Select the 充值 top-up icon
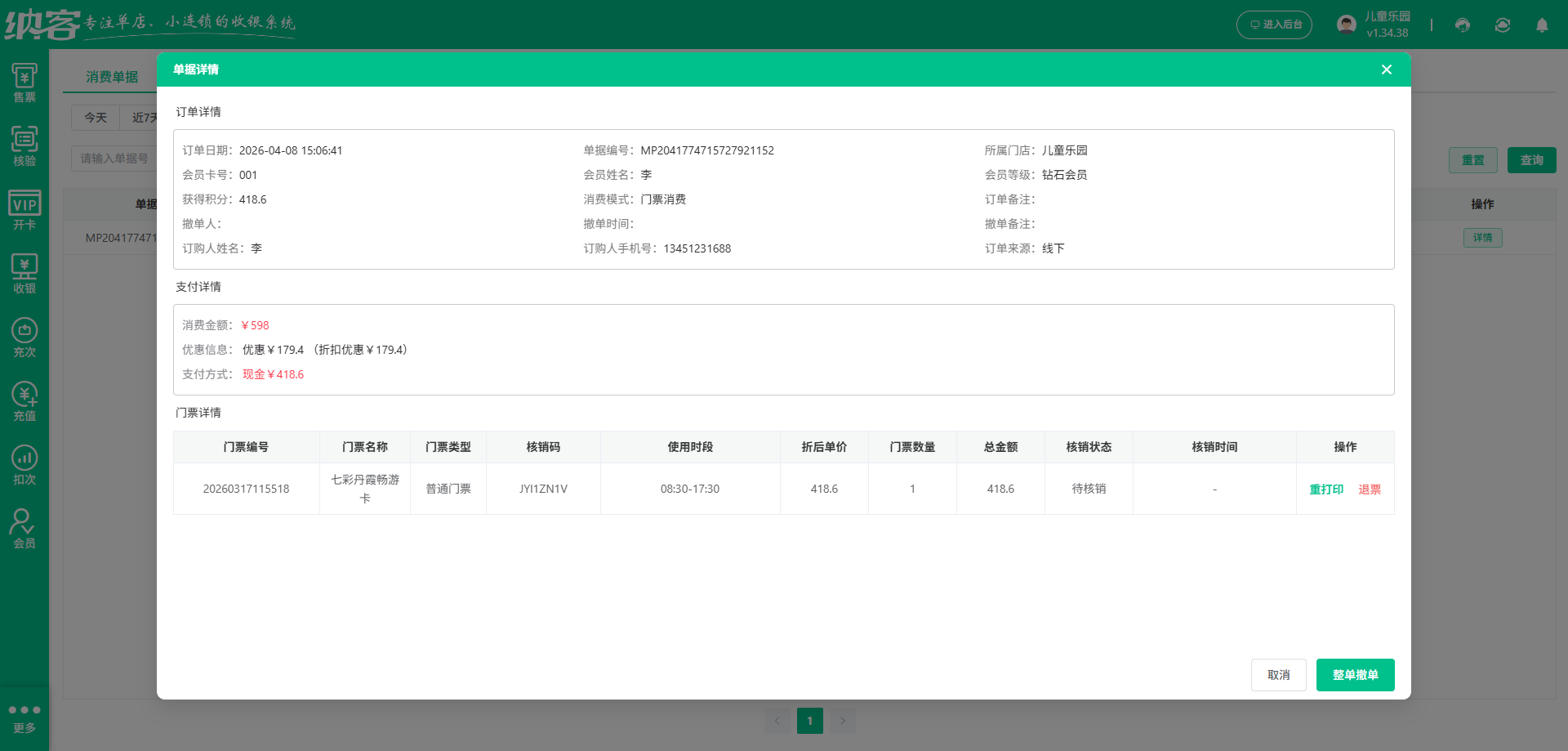The height and width of the screenshot is (751, 1568). [x=24, y=400]
